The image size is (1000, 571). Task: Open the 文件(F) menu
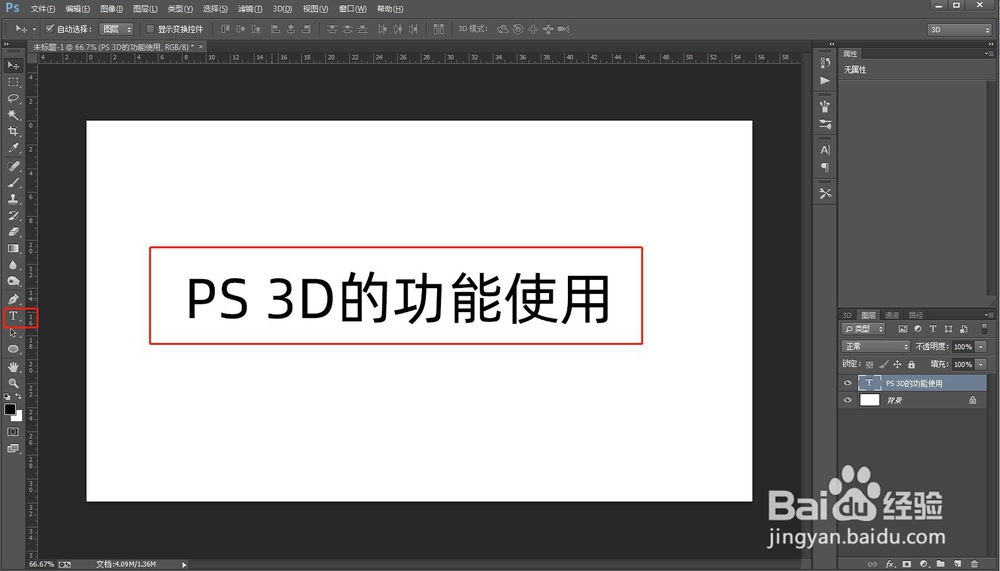43,9
